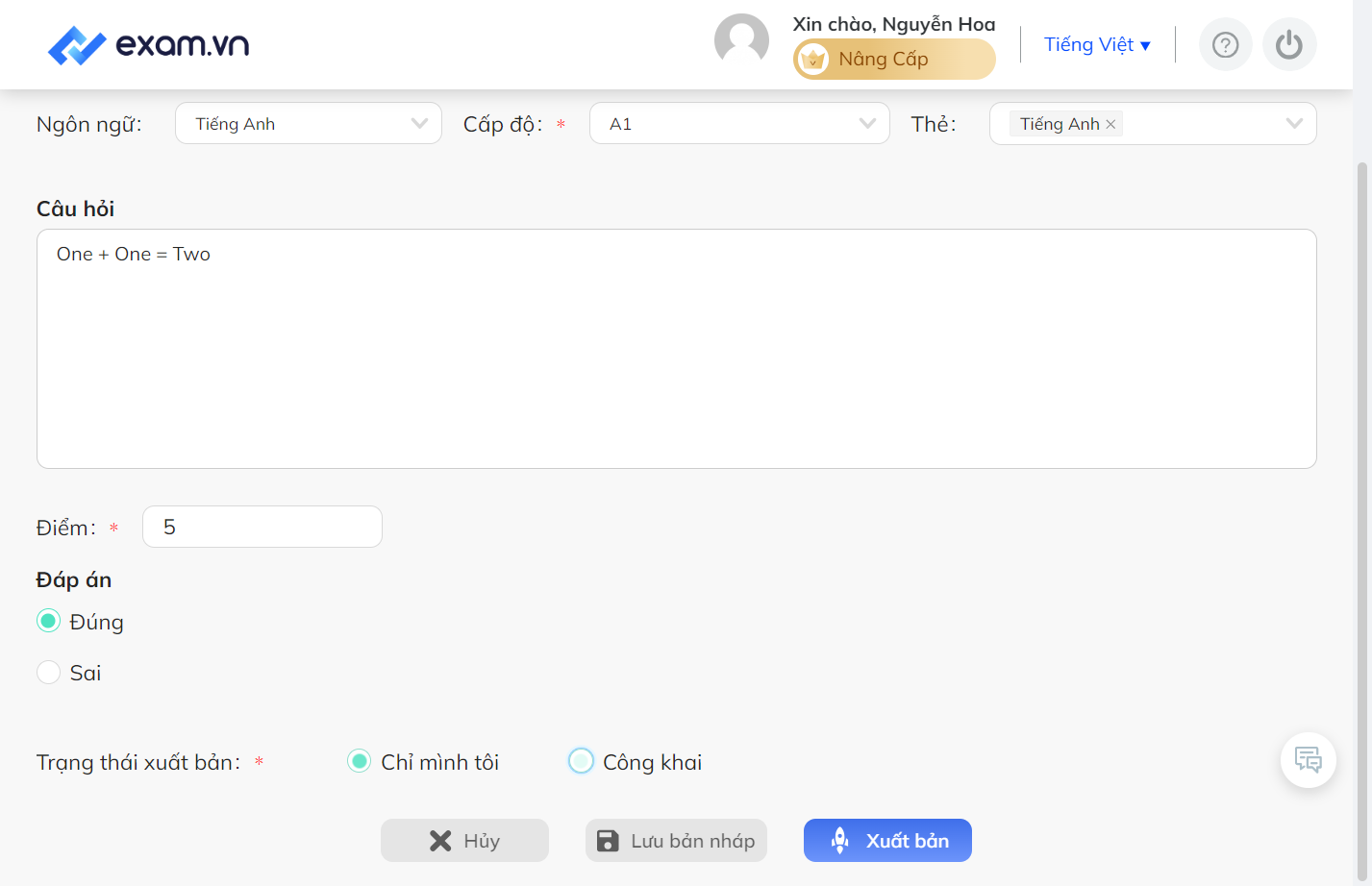Image resolution: width=1372 pixels, height=886 pixels.
Task: Click Lưu bản nháp to save draft
Action: [676, 841]
